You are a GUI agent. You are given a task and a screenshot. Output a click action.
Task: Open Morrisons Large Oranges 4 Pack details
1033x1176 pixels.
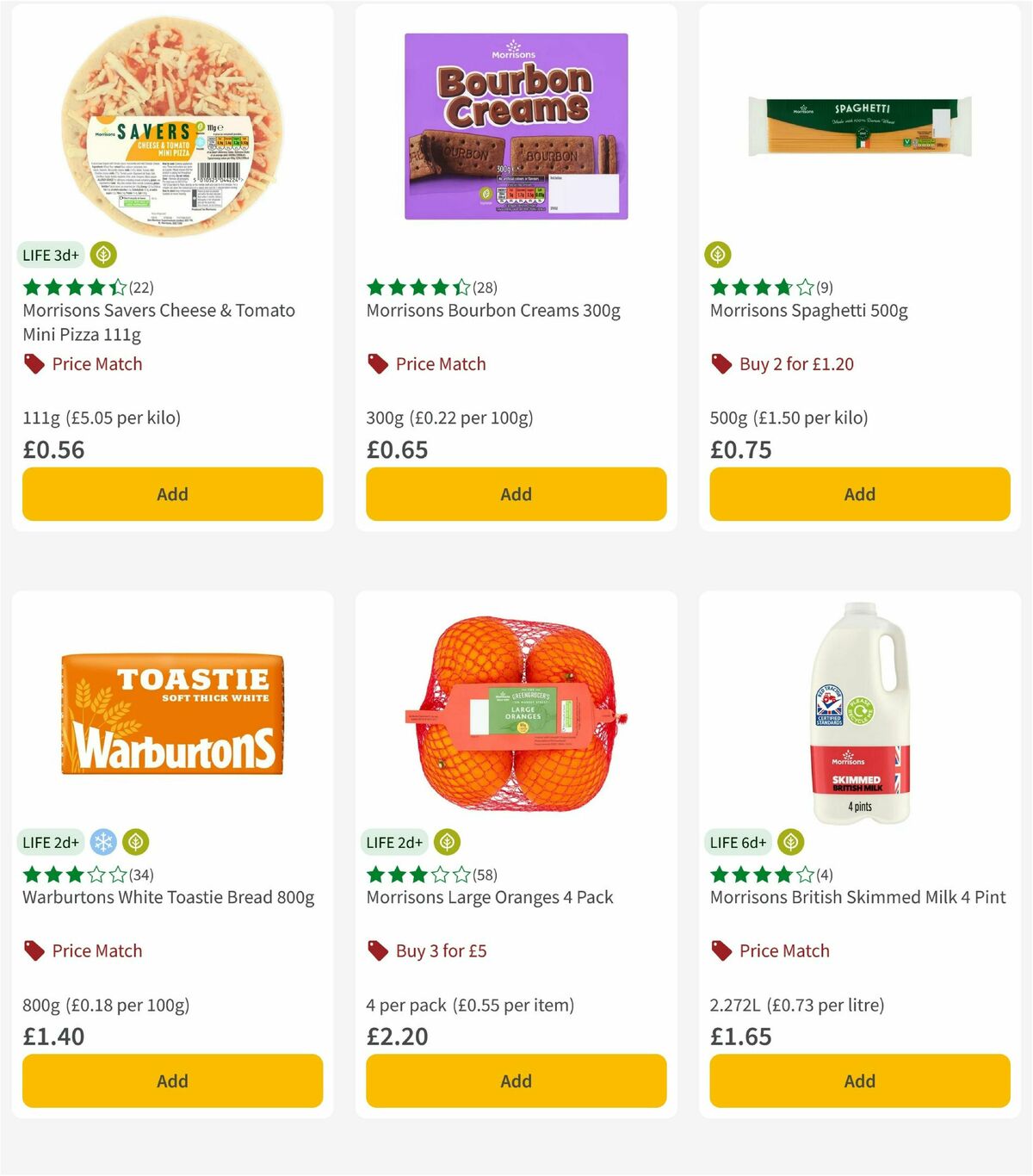[x=488, y=897]
